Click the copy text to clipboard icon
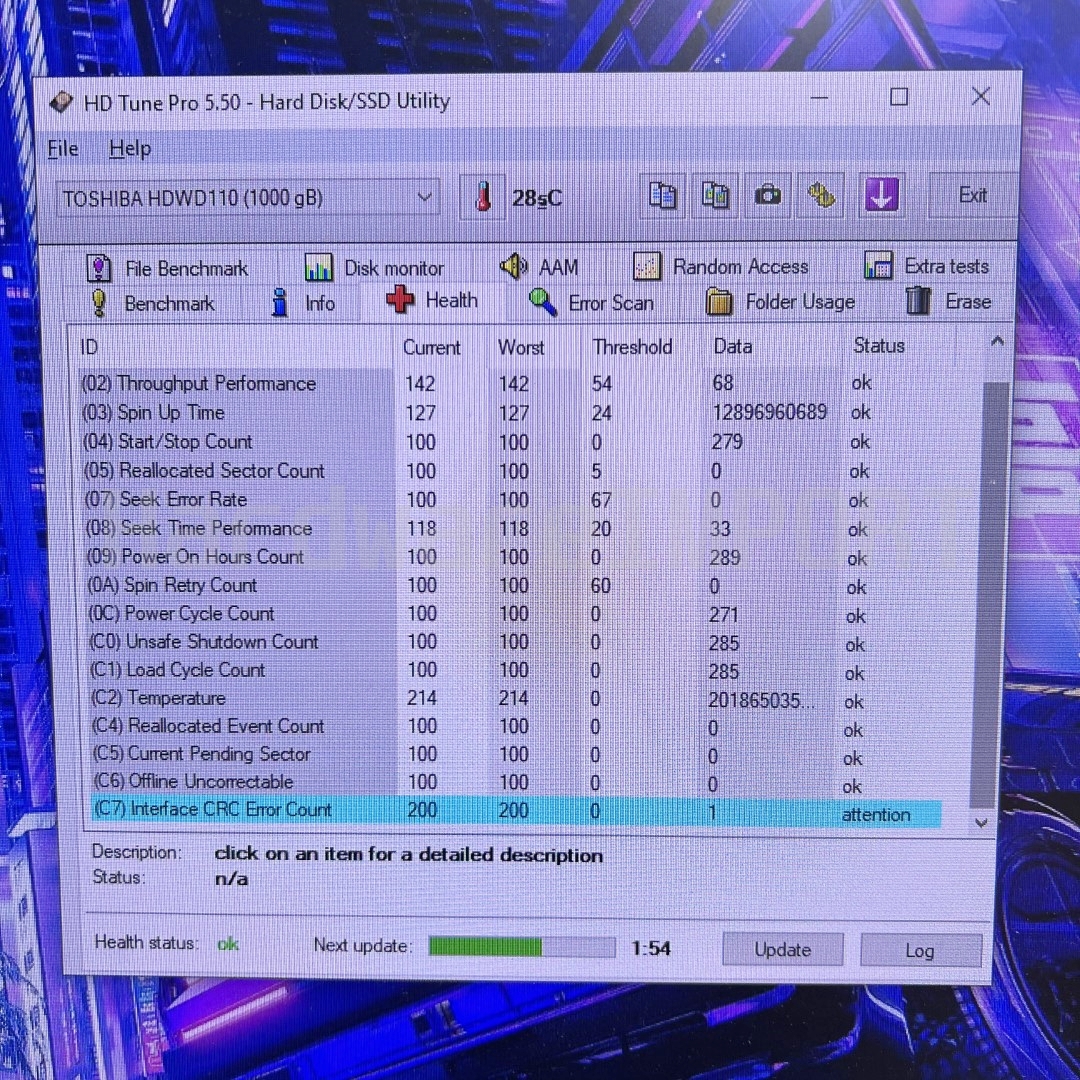This screenshot has width=1080, height=1080. pos(663,195)
